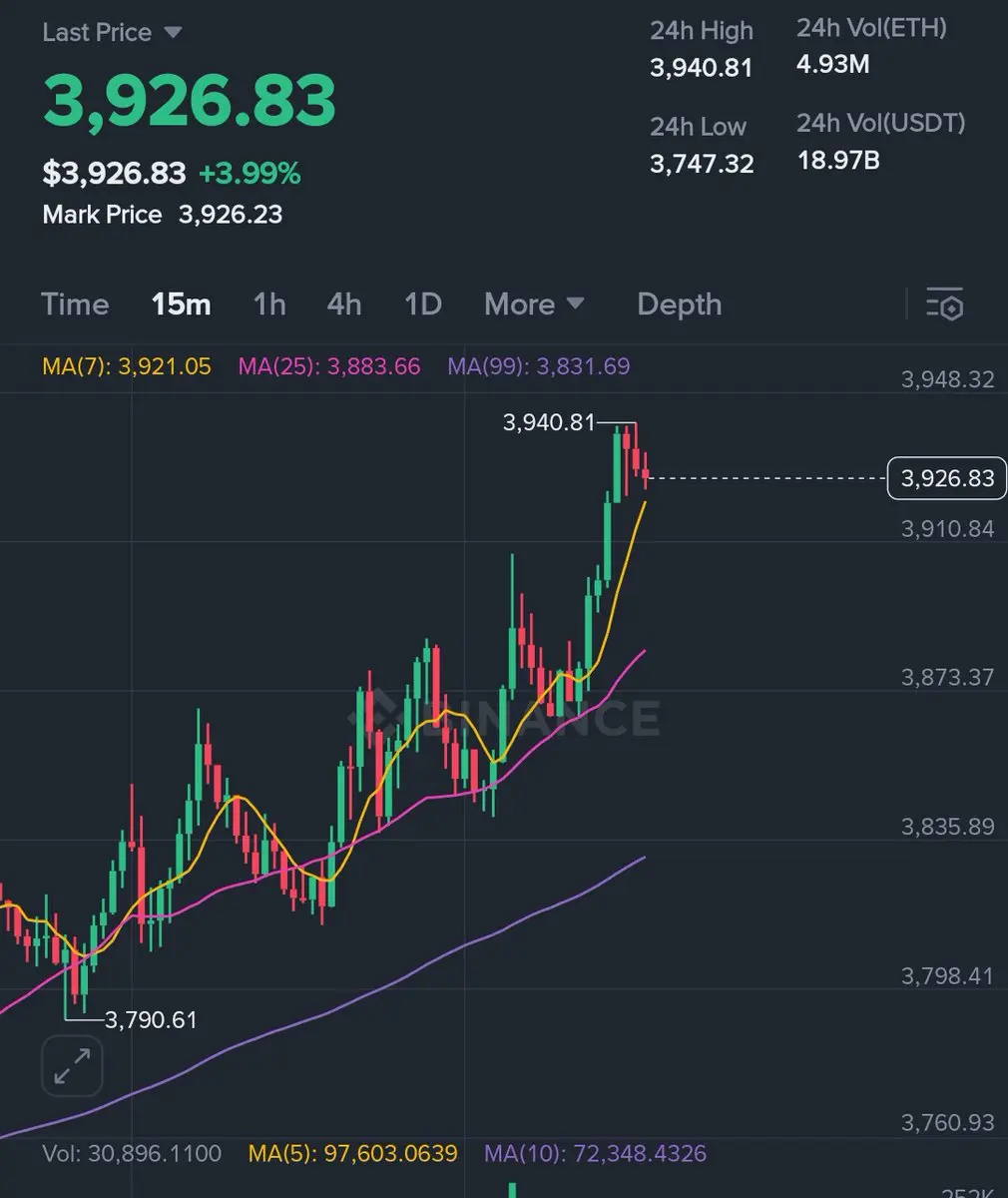Screen dimensions: 1008x1198
Task: Click the MA(99) indicator label
Action: point(539,366)
